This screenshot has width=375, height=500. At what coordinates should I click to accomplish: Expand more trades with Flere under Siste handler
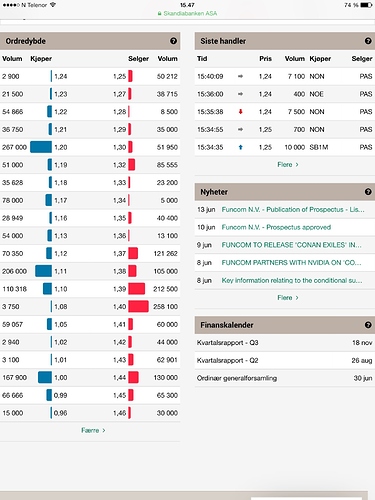[x=288, y=164]
